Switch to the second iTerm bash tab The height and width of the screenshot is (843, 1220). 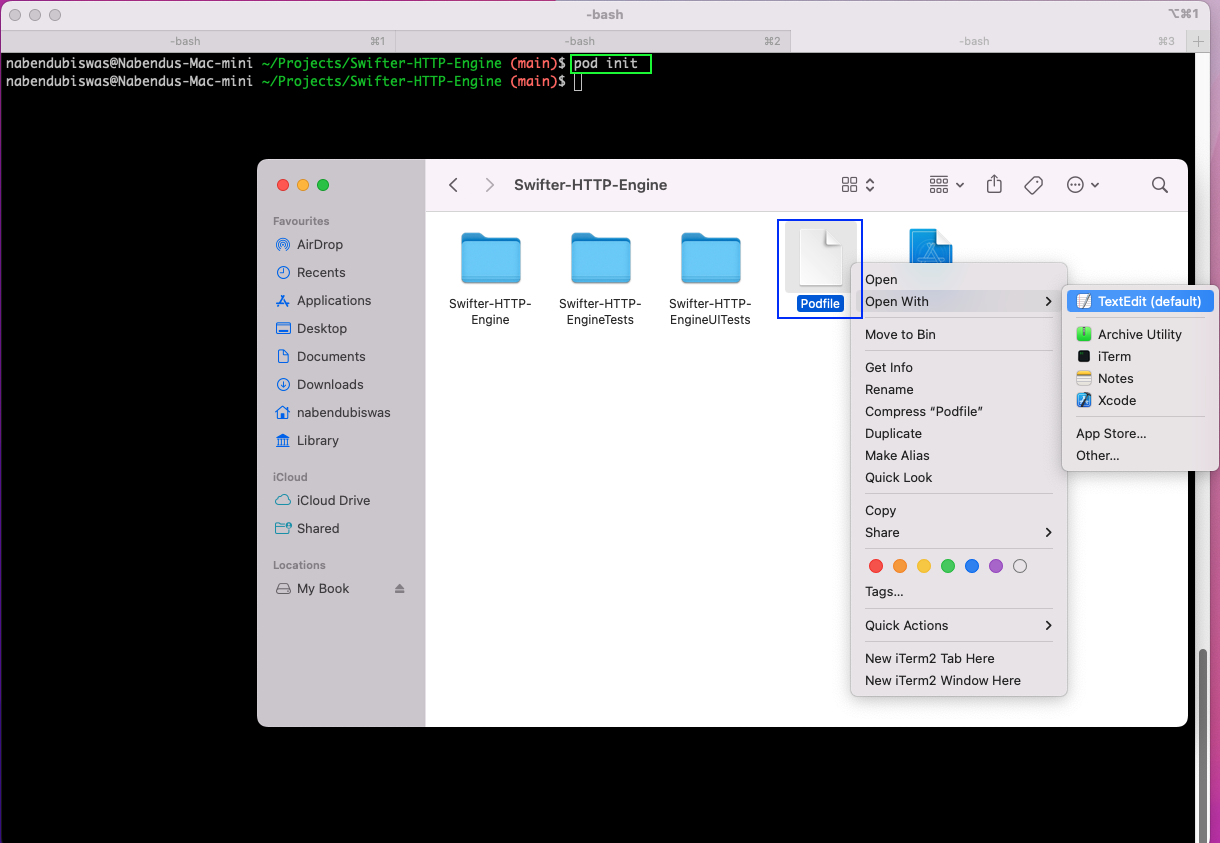(592, 41)
